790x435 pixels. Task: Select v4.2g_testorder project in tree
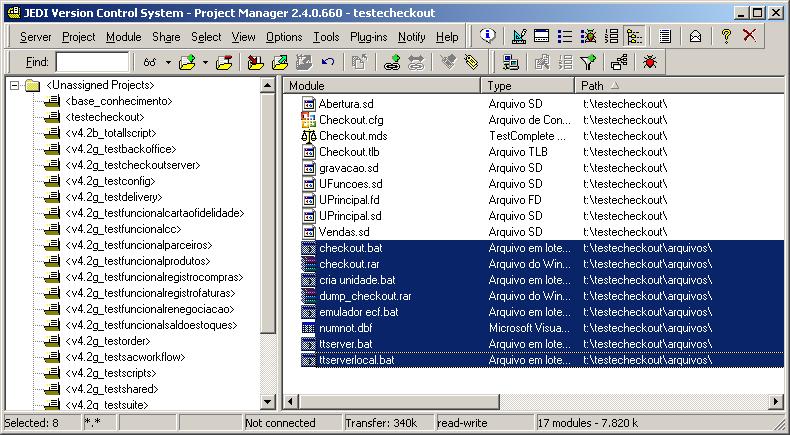[x=108, y=341]
